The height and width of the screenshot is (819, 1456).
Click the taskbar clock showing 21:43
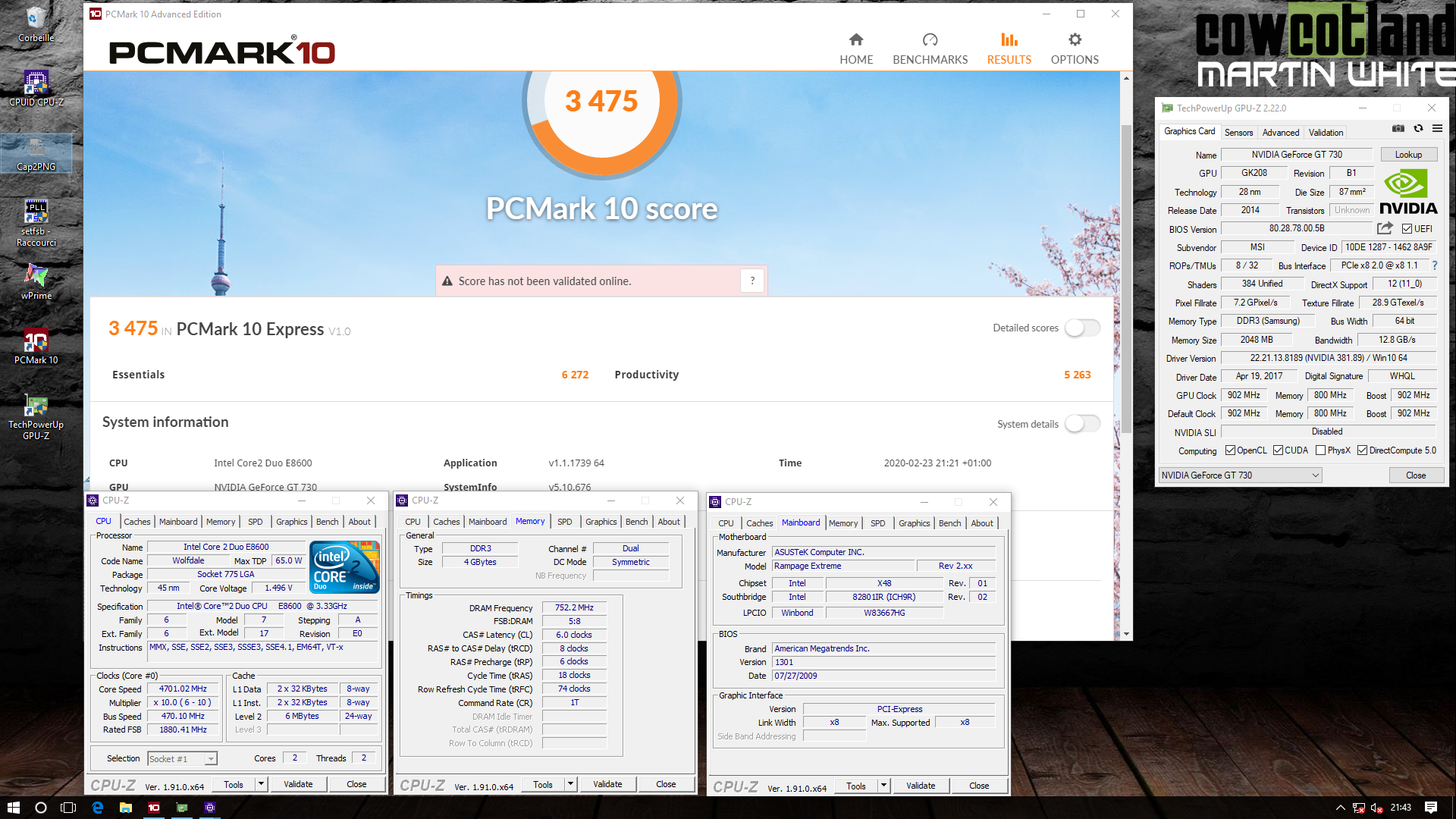coord(1401,808)
